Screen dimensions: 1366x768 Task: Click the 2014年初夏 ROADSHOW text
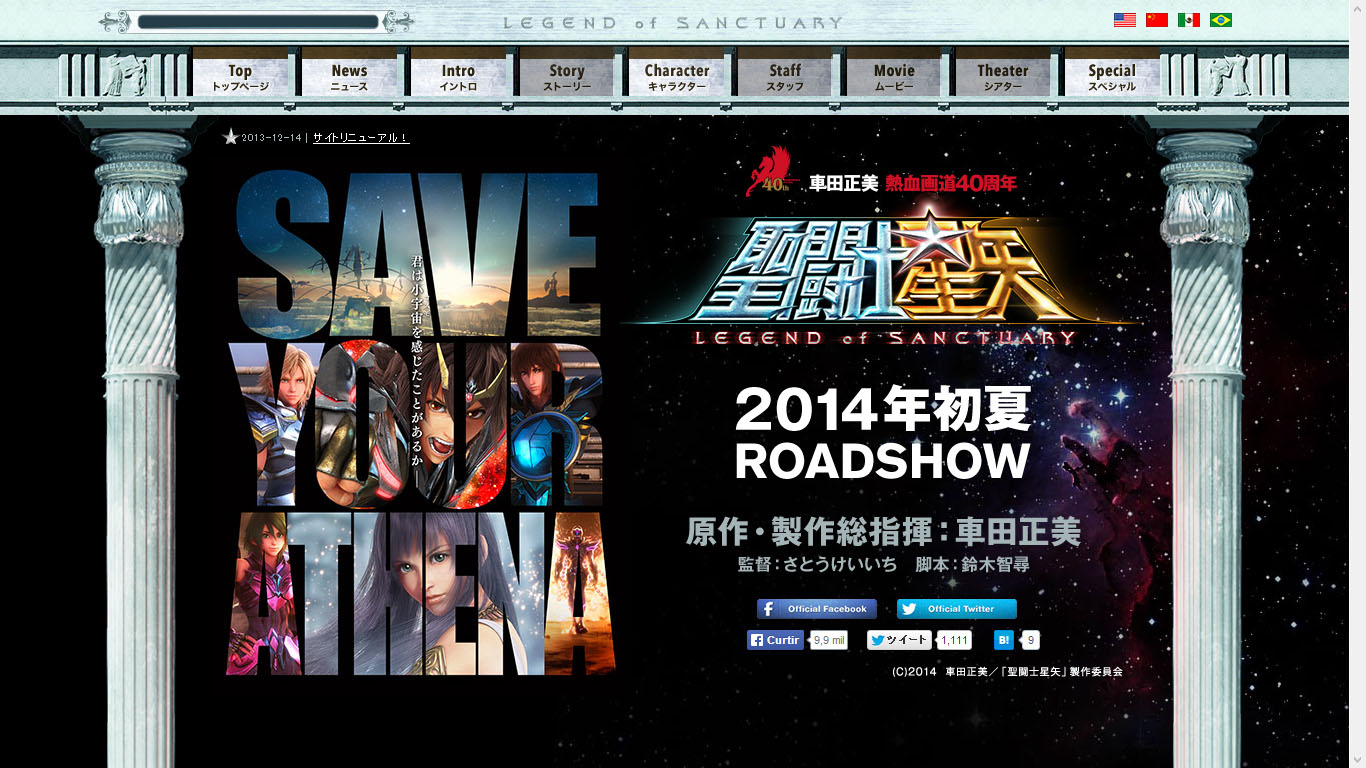(883, 435)
